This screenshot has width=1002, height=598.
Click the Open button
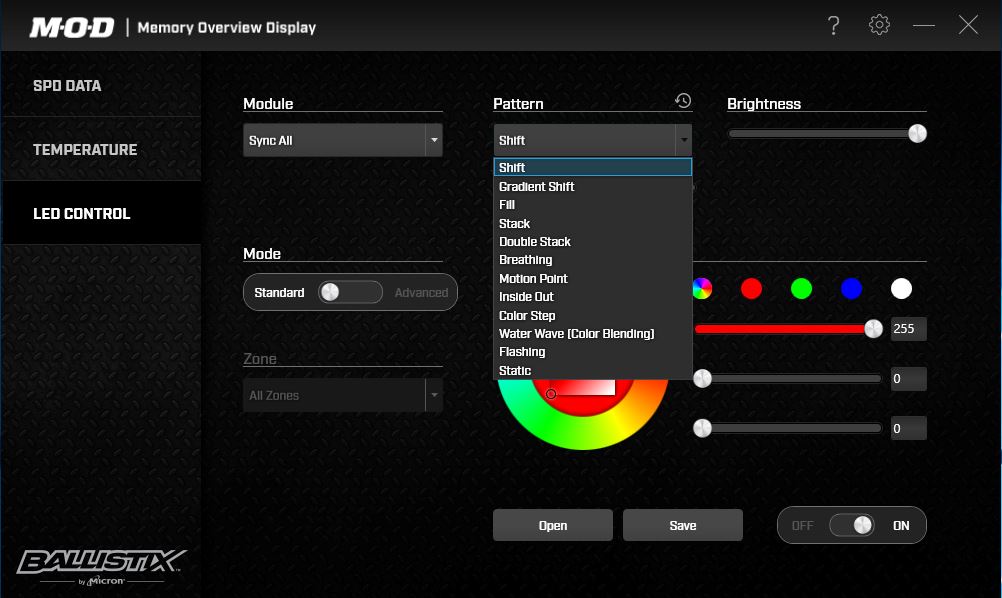553,525
